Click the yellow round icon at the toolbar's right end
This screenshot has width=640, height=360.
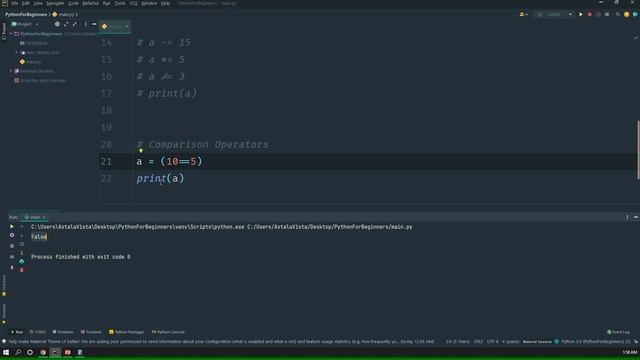tap(627, 14)
